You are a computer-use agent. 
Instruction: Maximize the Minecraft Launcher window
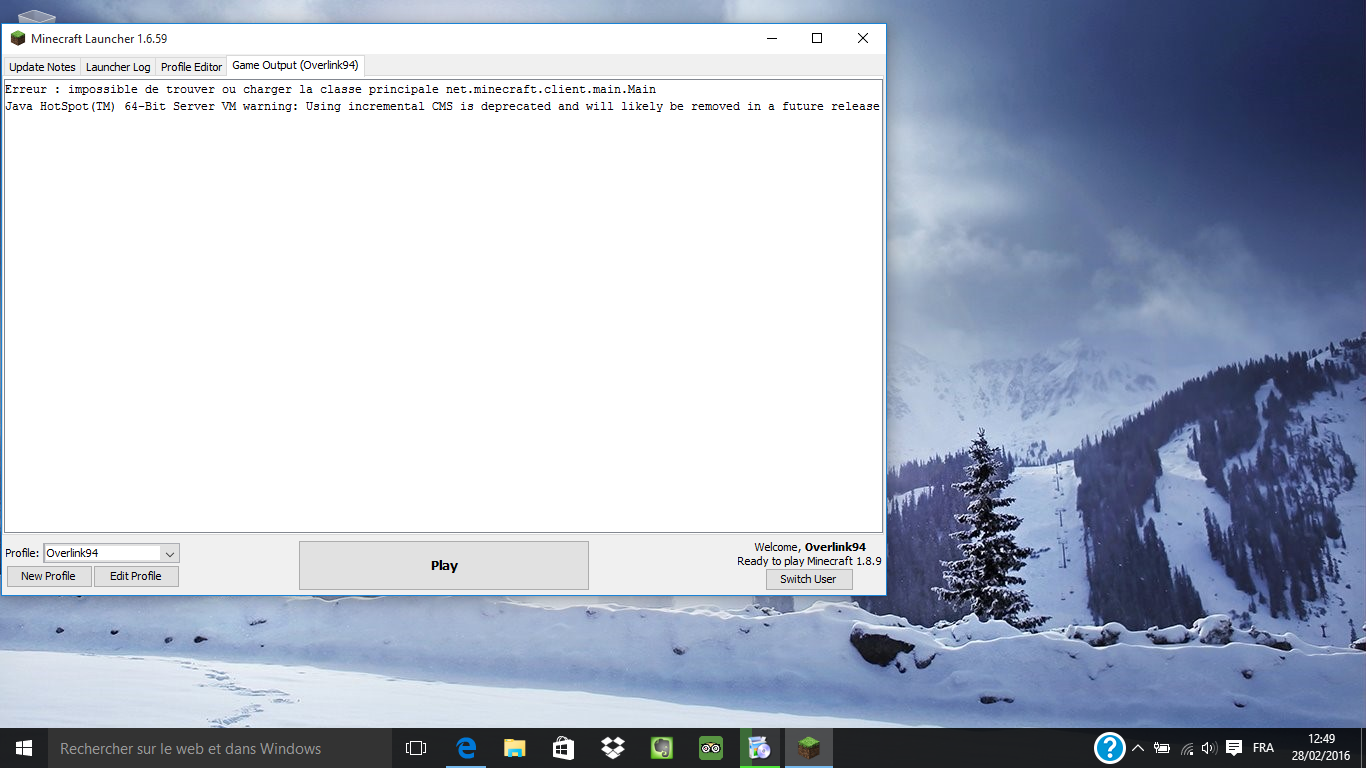[817, 38]
